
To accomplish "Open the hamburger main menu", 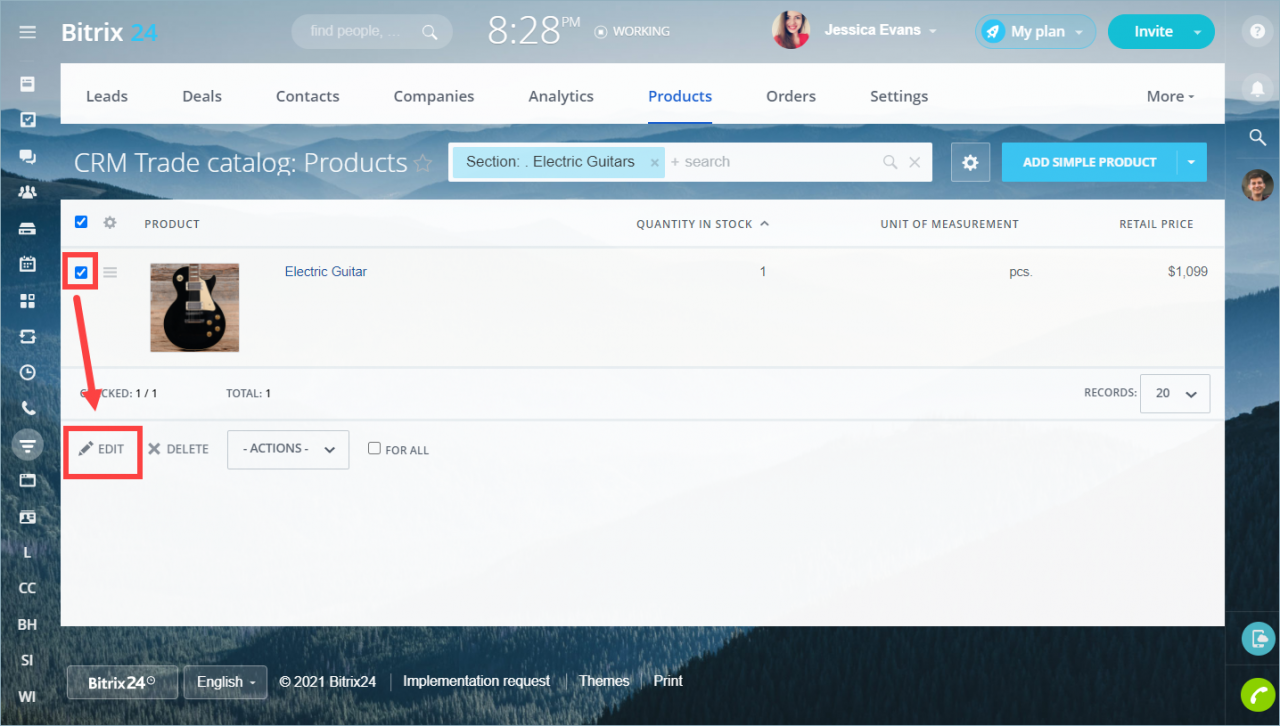I will [27, 32].
